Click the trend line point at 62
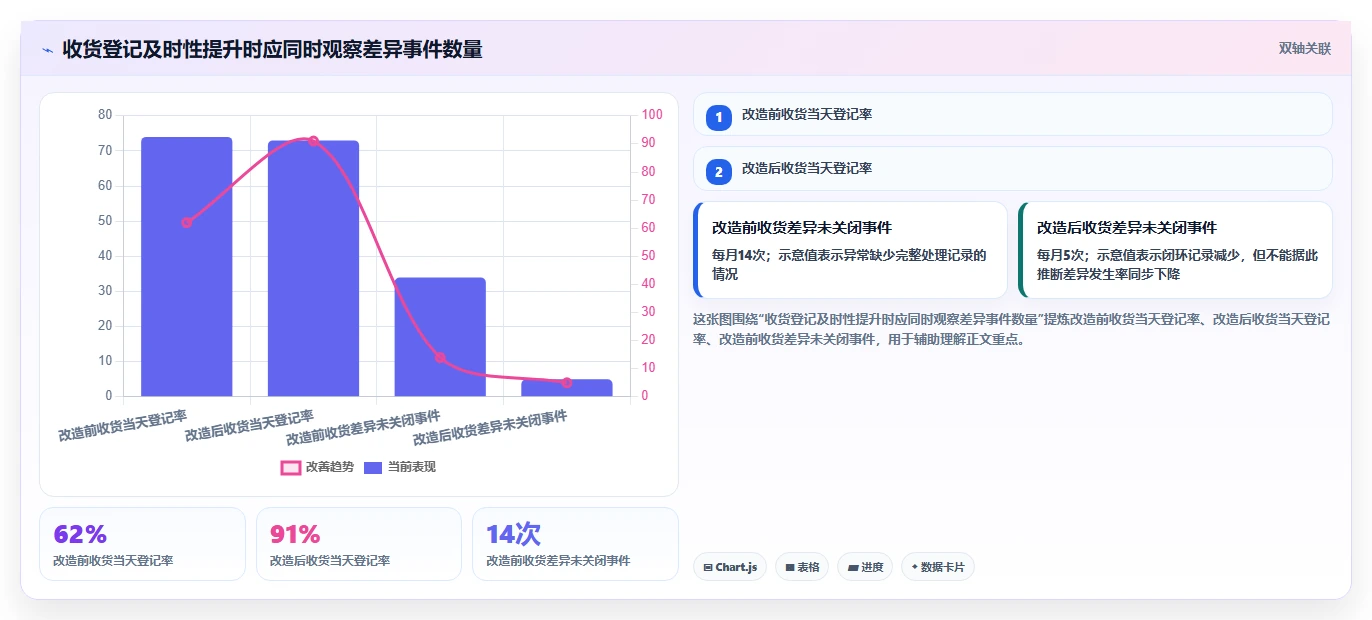 186,222
